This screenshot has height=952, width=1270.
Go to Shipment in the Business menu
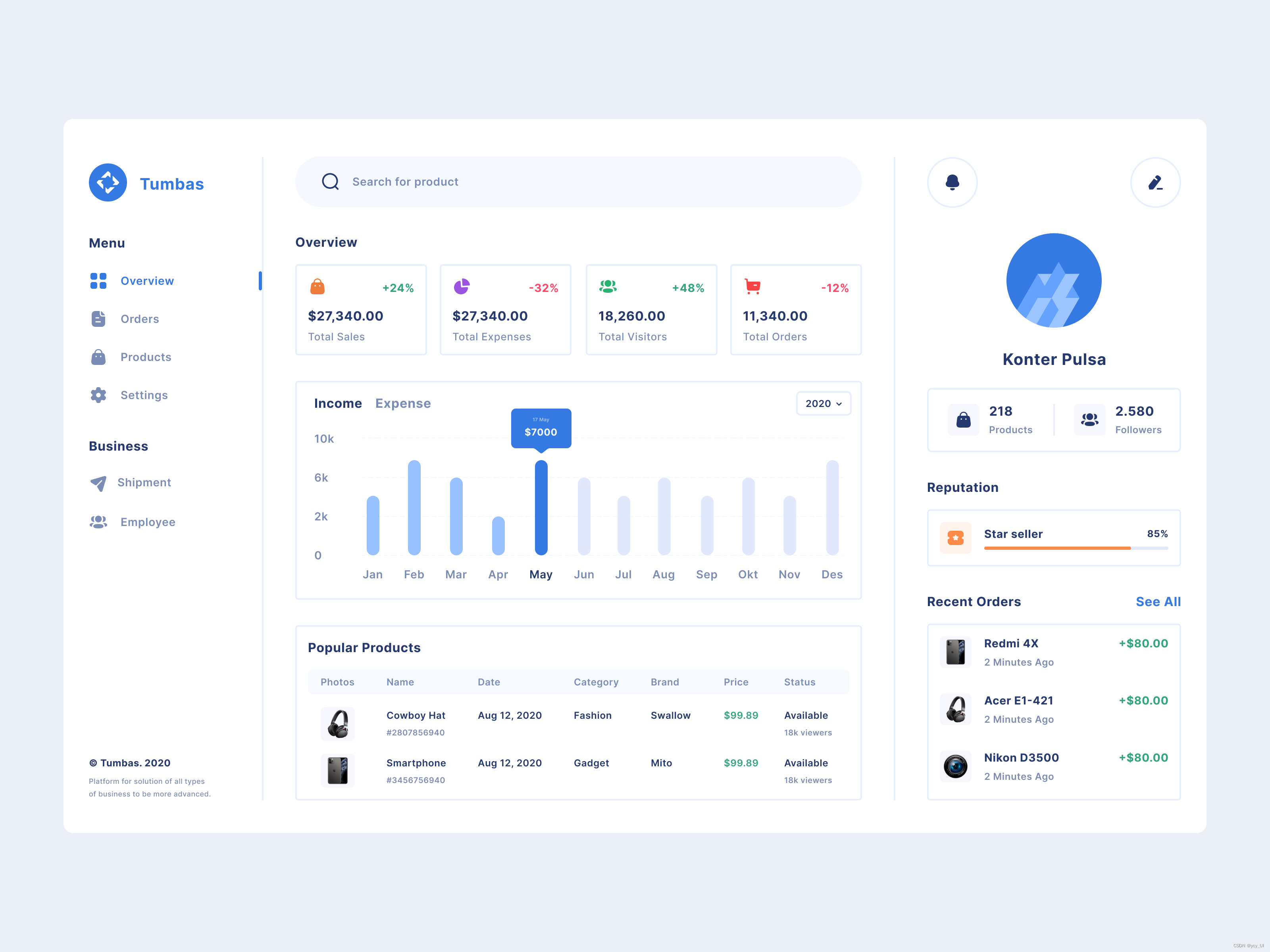(x=144, y=483)
